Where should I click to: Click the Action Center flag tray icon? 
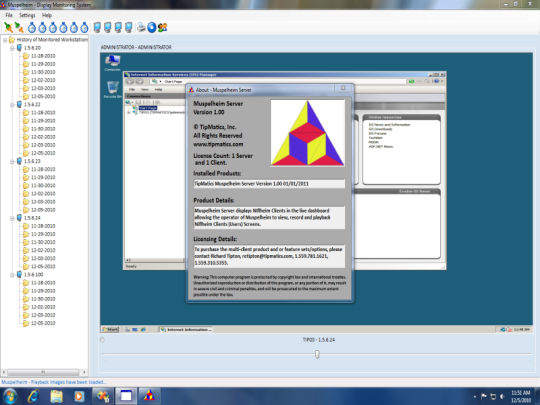484,396
